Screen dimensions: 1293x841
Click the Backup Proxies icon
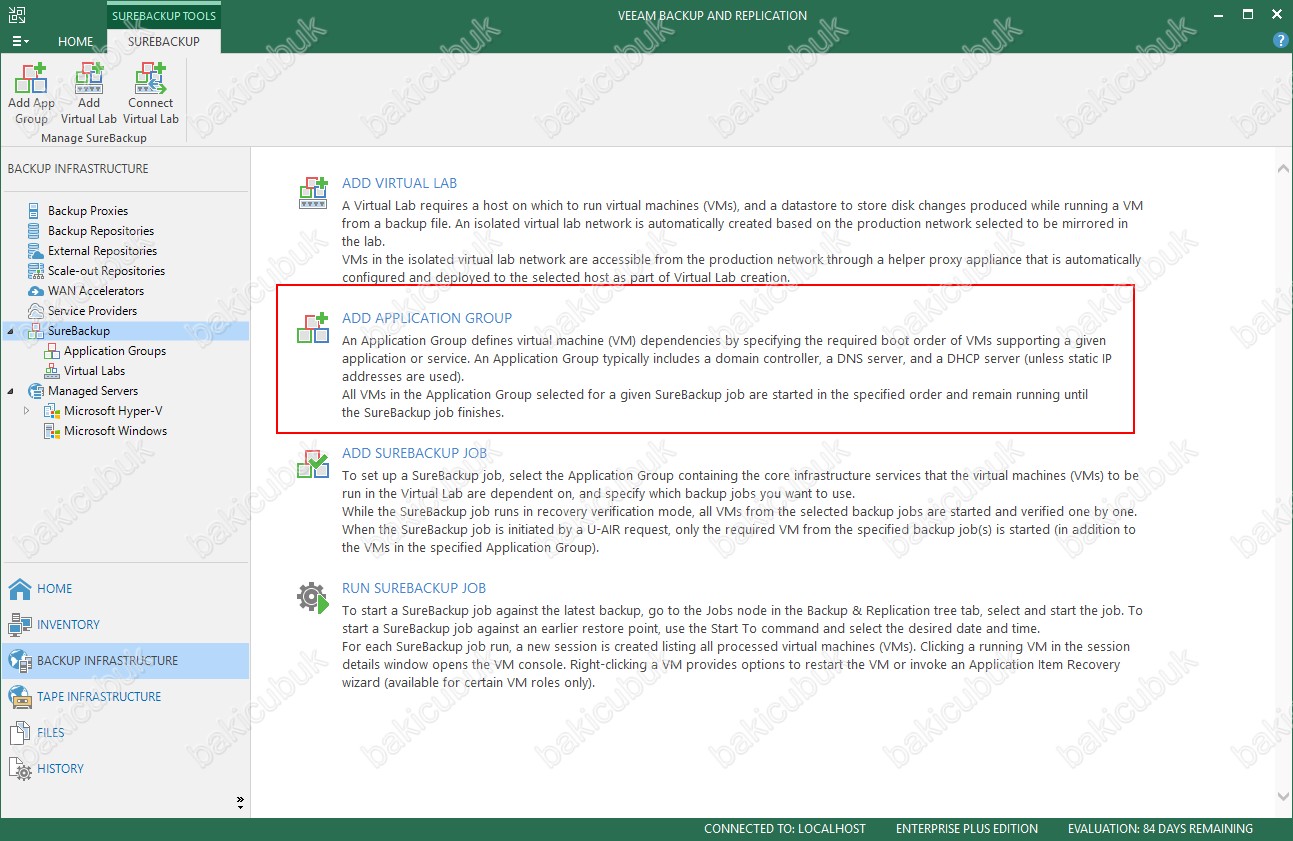36,211
